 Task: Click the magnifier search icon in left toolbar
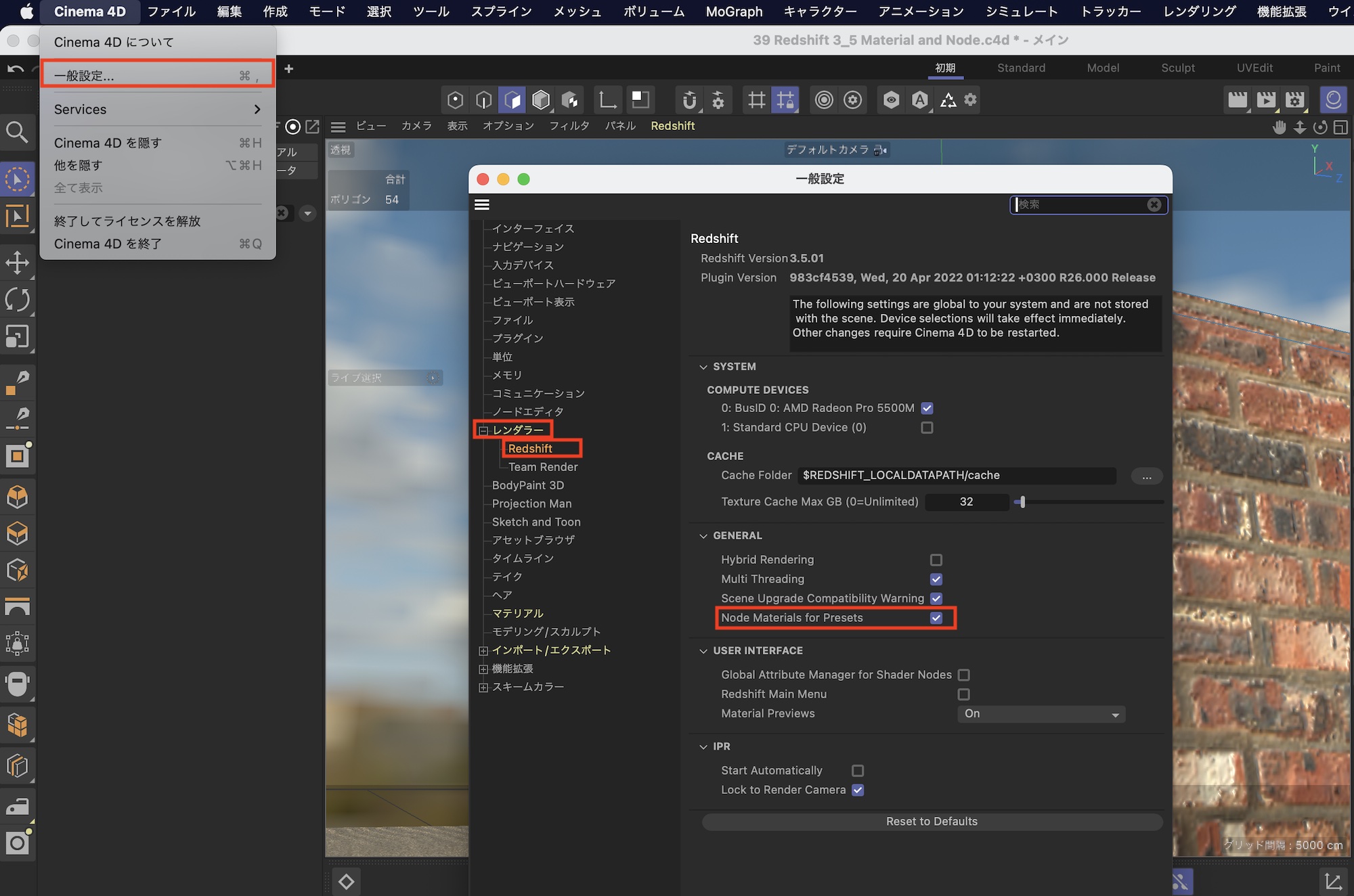17,132
